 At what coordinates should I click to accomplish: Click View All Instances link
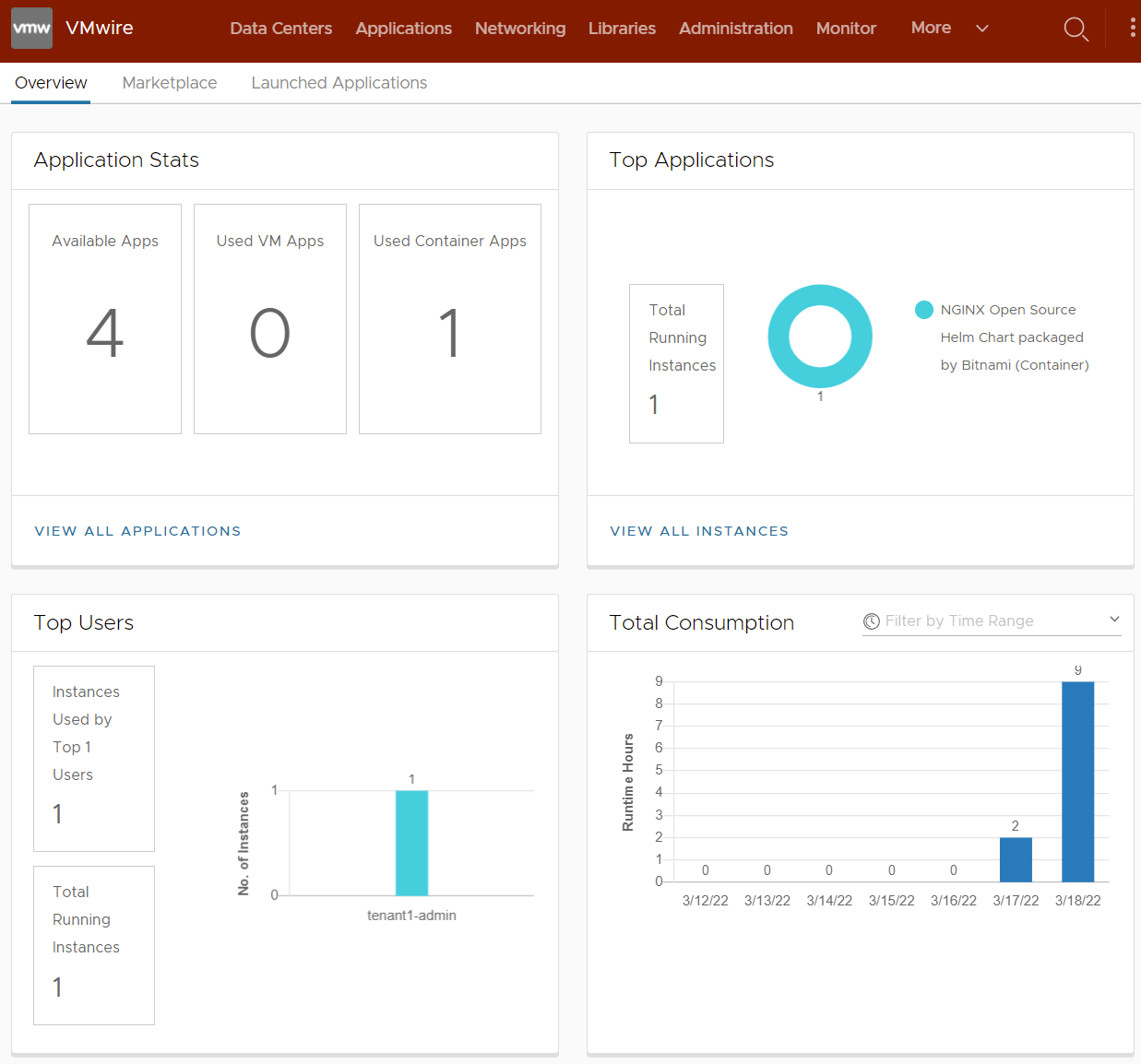coord(699,531)
